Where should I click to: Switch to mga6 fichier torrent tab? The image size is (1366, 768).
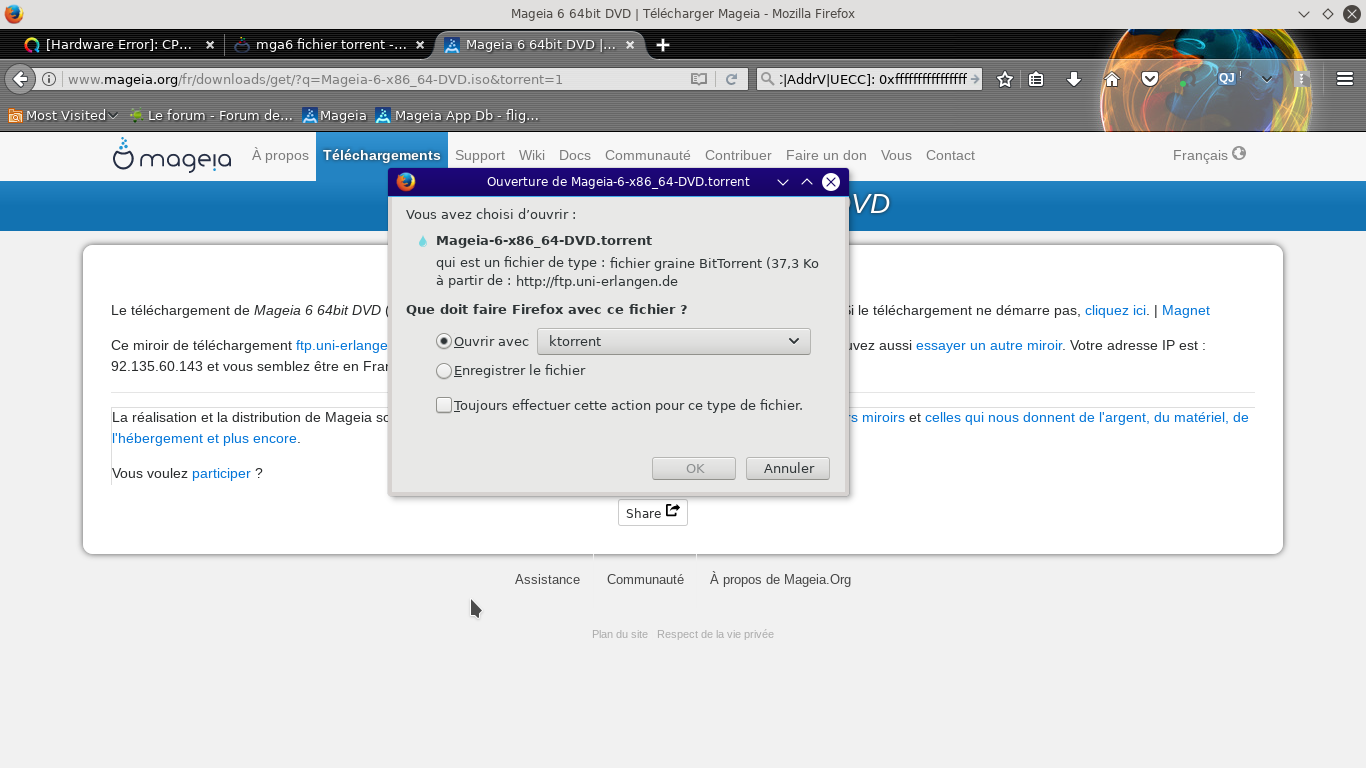[329, 45]
